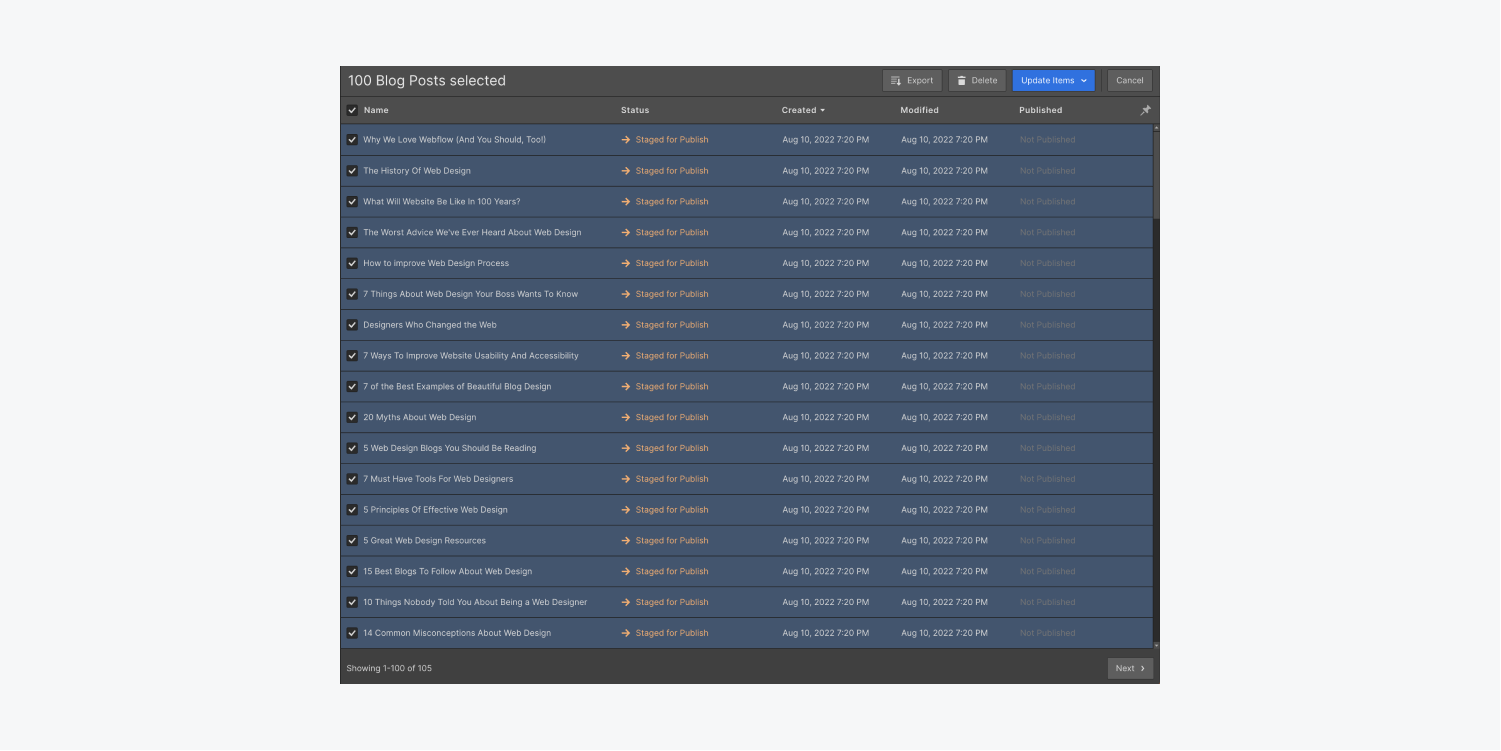This screenshot has width=1501, height=751.
Task: Click the list's vertical scrollbar thumb
Action: pyautogui.click(x=1156, y=175)
